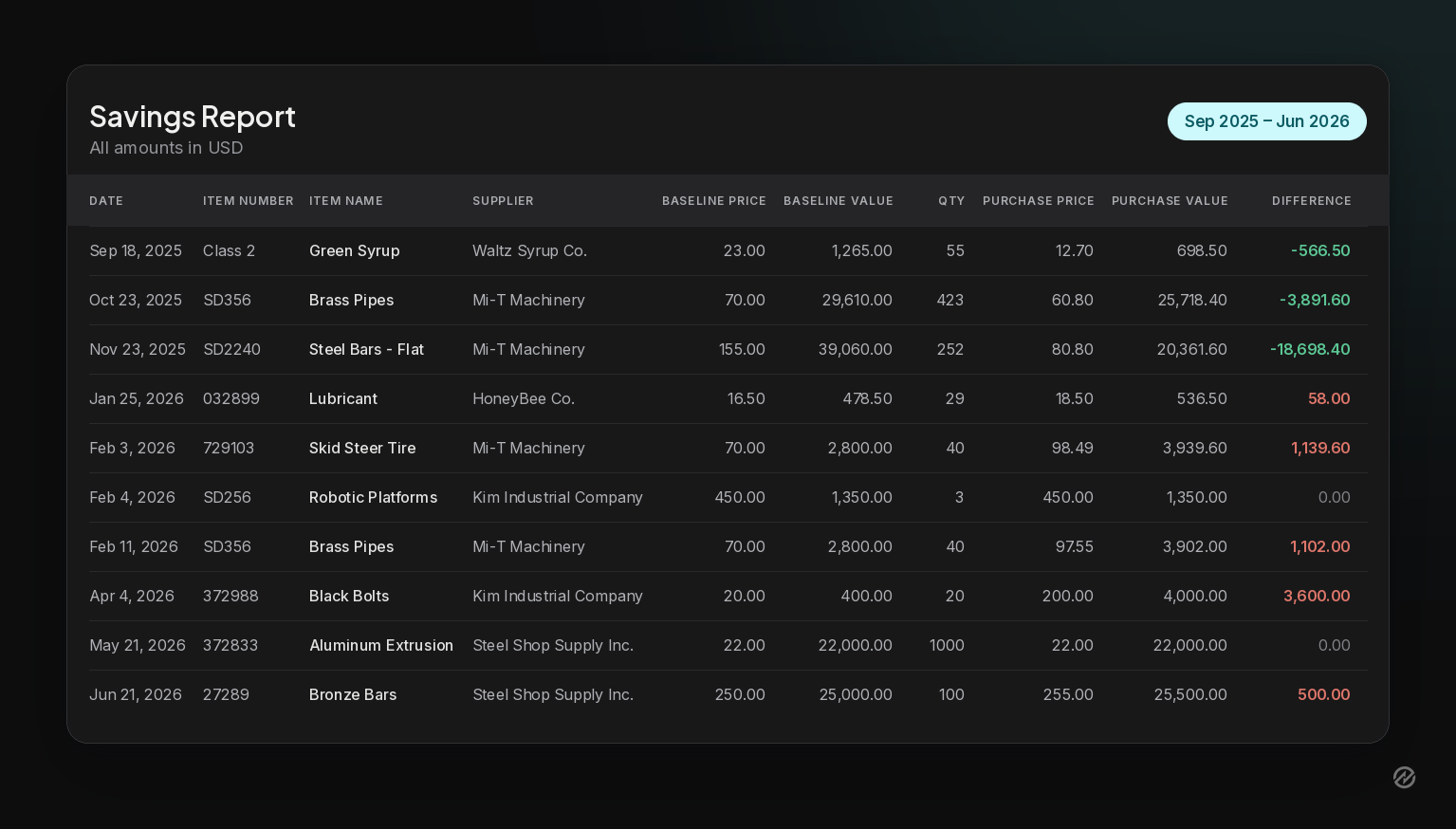
Task: Click the 423 quantity cell
Action: click(949, 300)
